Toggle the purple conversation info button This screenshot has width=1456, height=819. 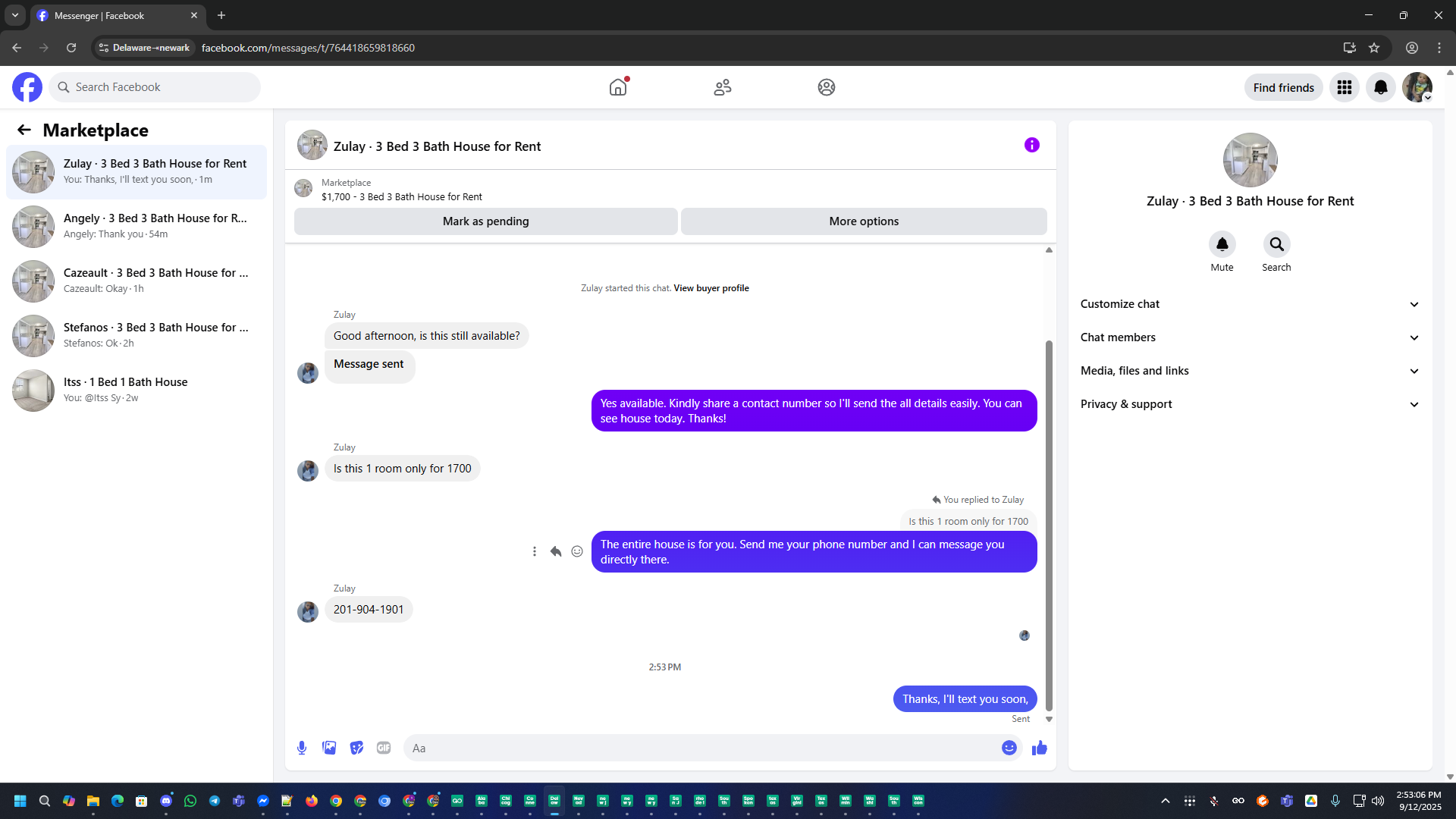point(1031,145)
